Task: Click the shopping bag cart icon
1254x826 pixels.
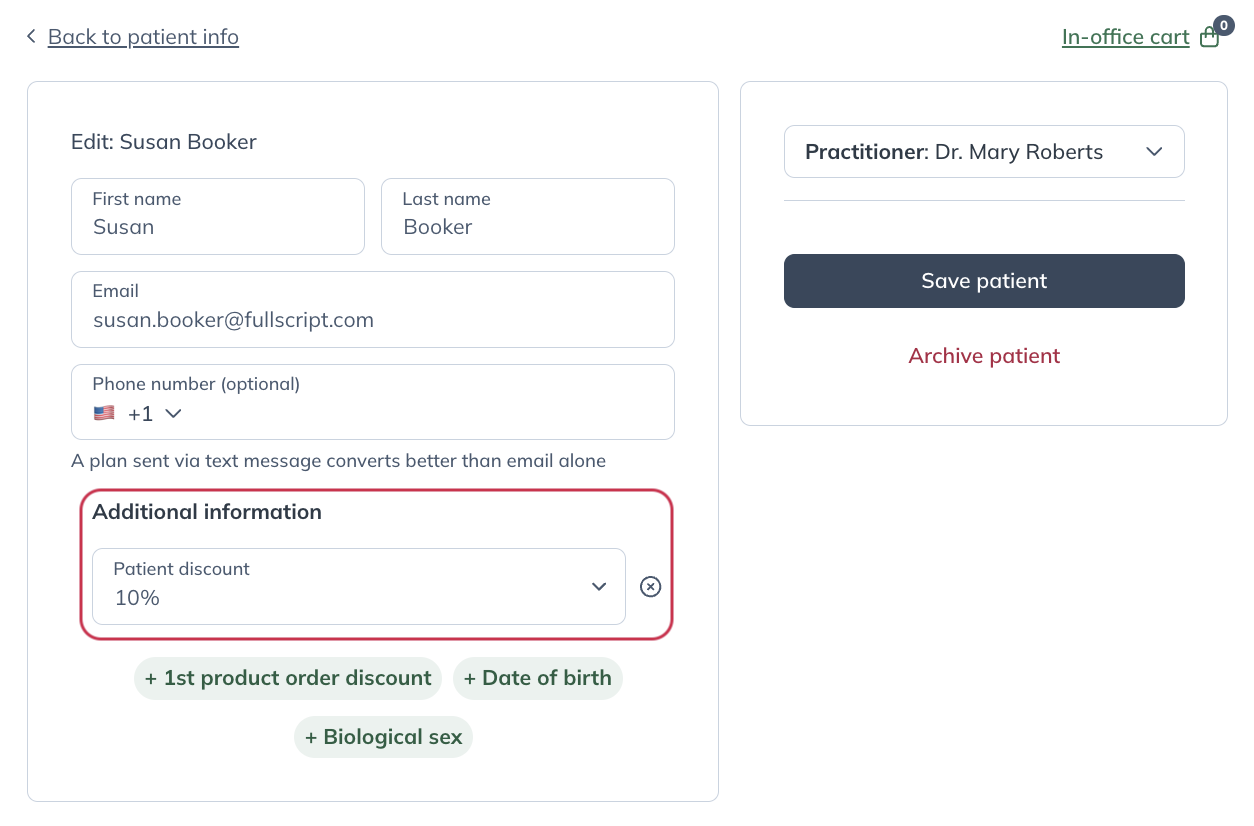Action: coord(1209,37)
